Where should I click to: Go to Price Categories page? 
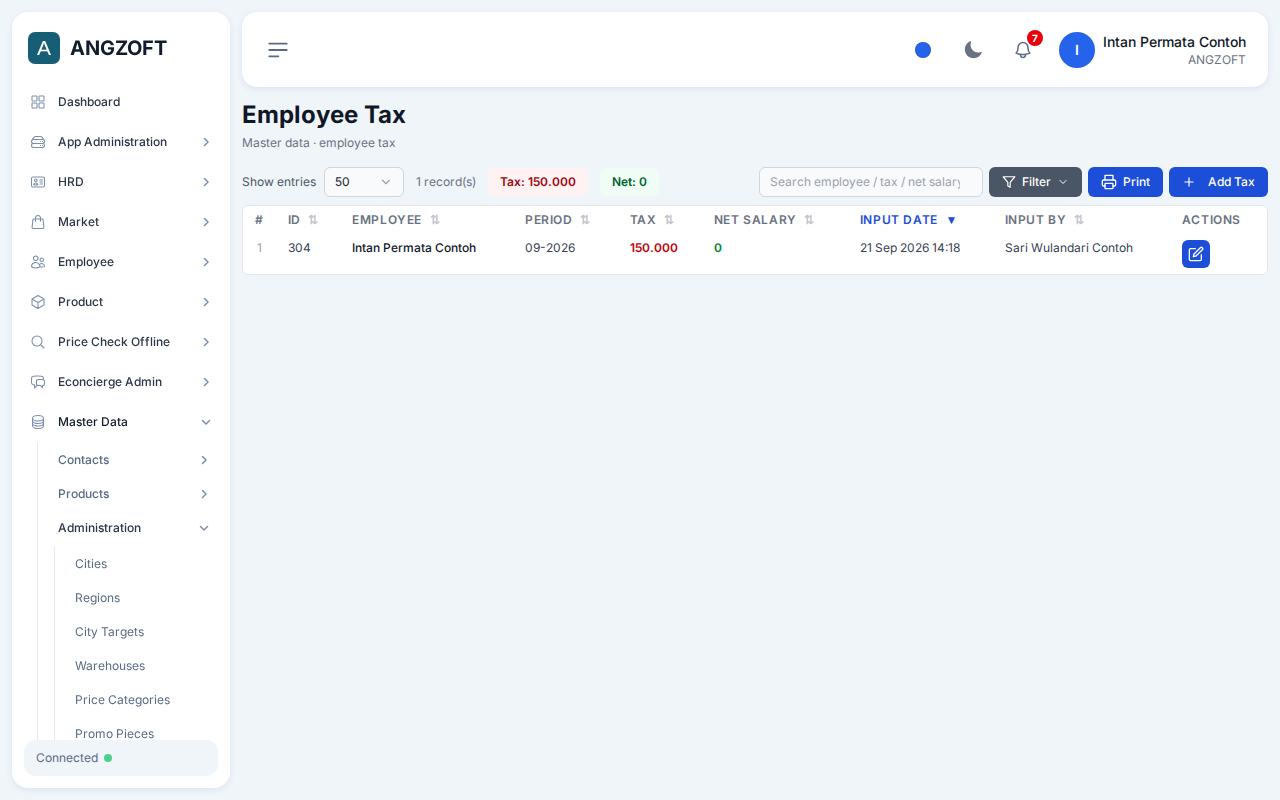pos(122,700)
